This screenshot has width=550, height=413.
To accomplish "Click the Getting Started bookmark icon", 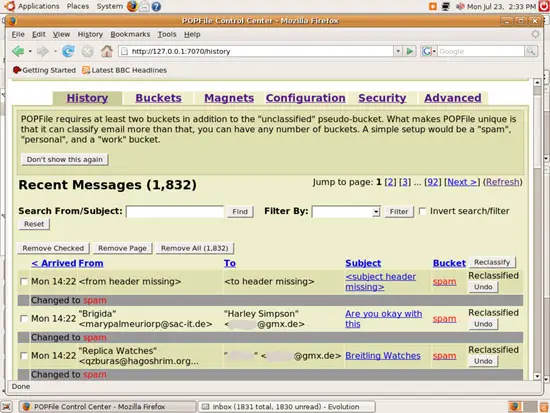I will [16, 70].
